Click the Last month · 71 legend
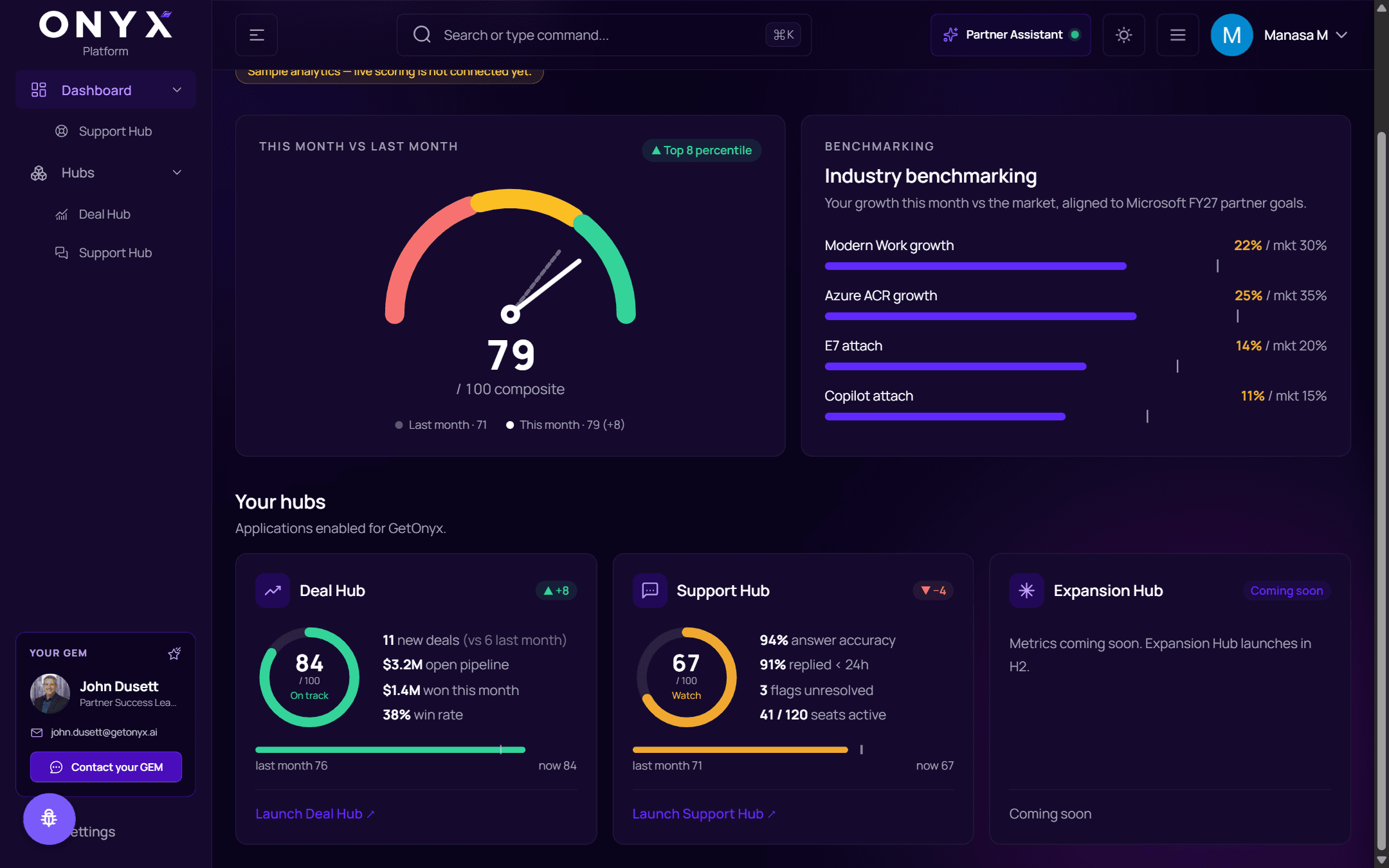Image resolution: width=1389 pixels, height=868 pixels. pyautogui.click(x=441, y=425)
